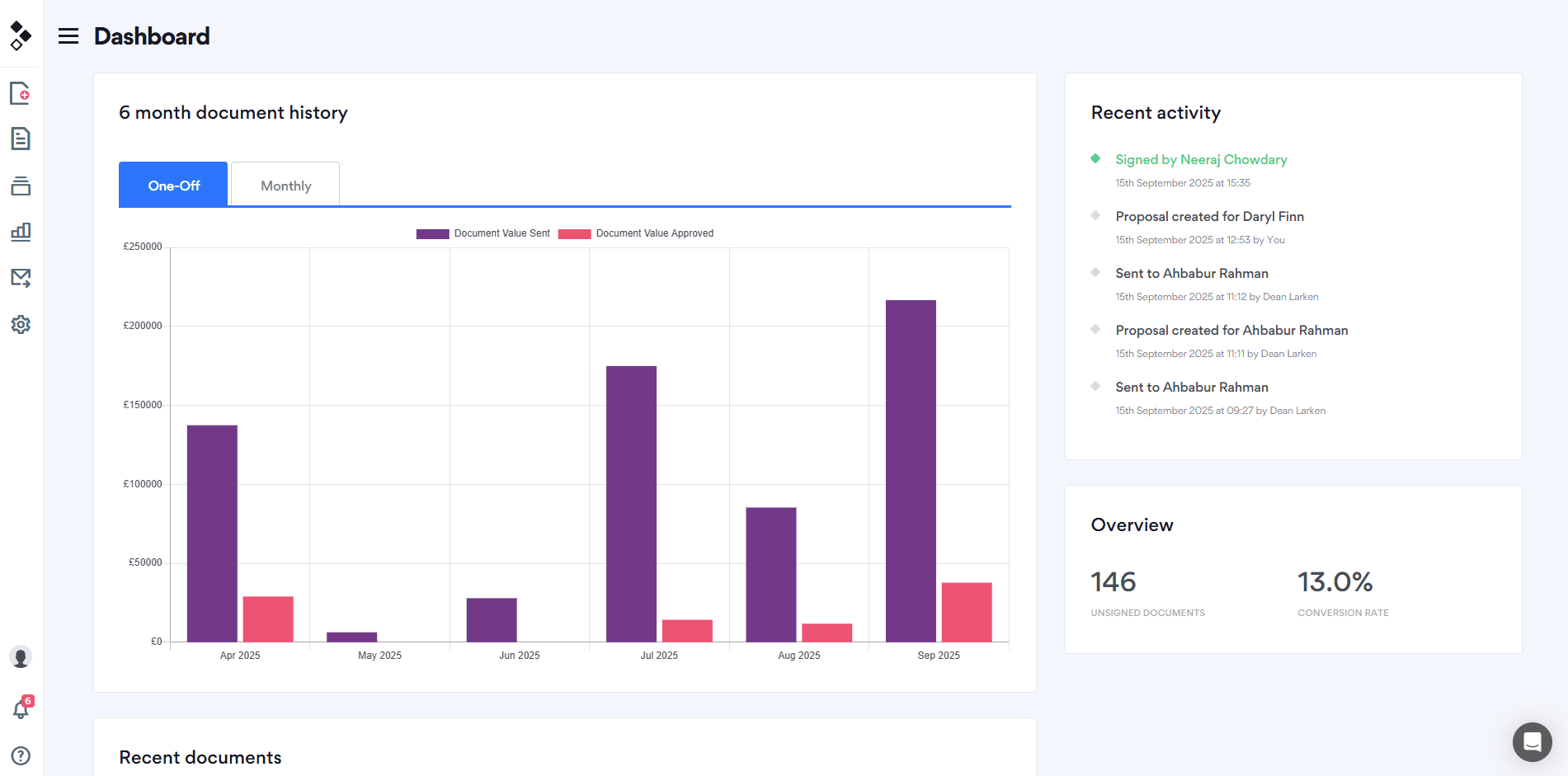
Task: Click the Jul 2025 sent value bar
Action: [631, 504]
